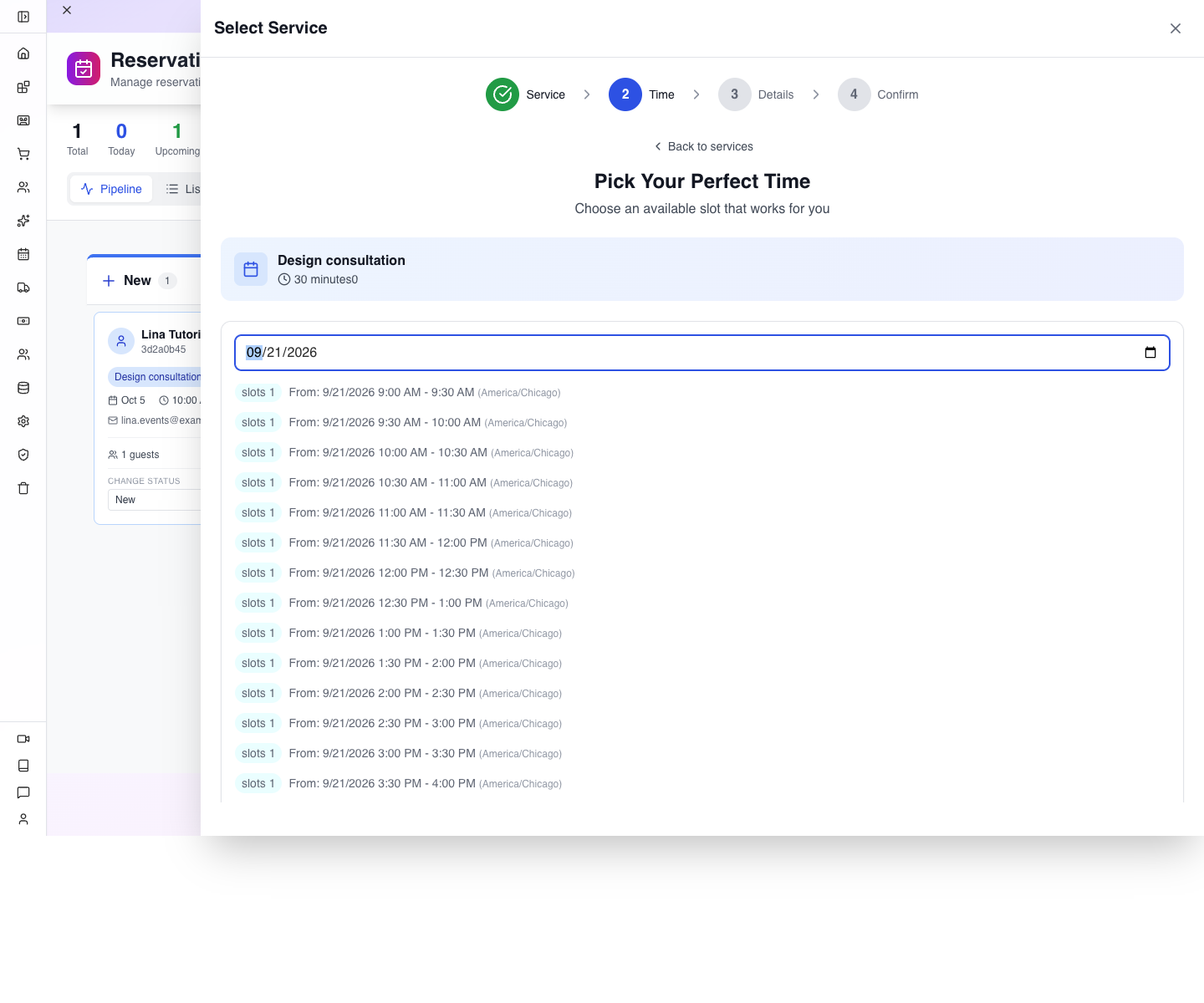
Task: Choose the 12:00 PM - 12:30 PM slot
Action: click(x=406, y=573)
